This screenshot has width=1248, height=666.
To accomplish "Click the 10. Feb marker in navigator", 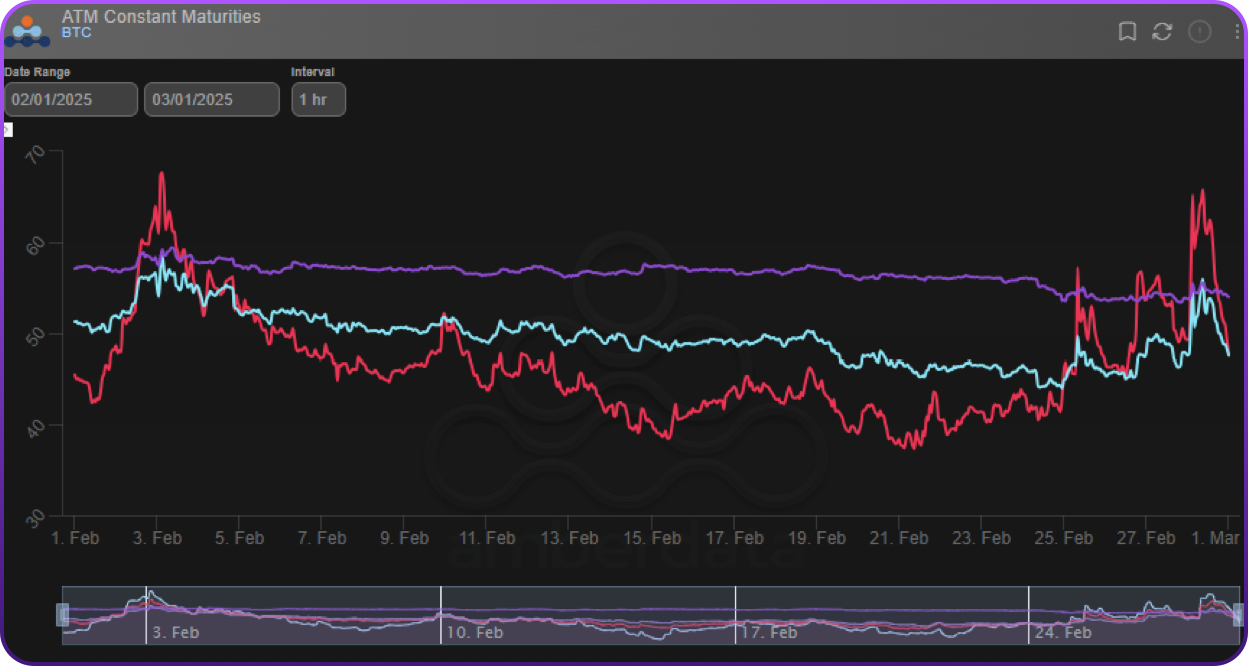I will tap(475, 633).
